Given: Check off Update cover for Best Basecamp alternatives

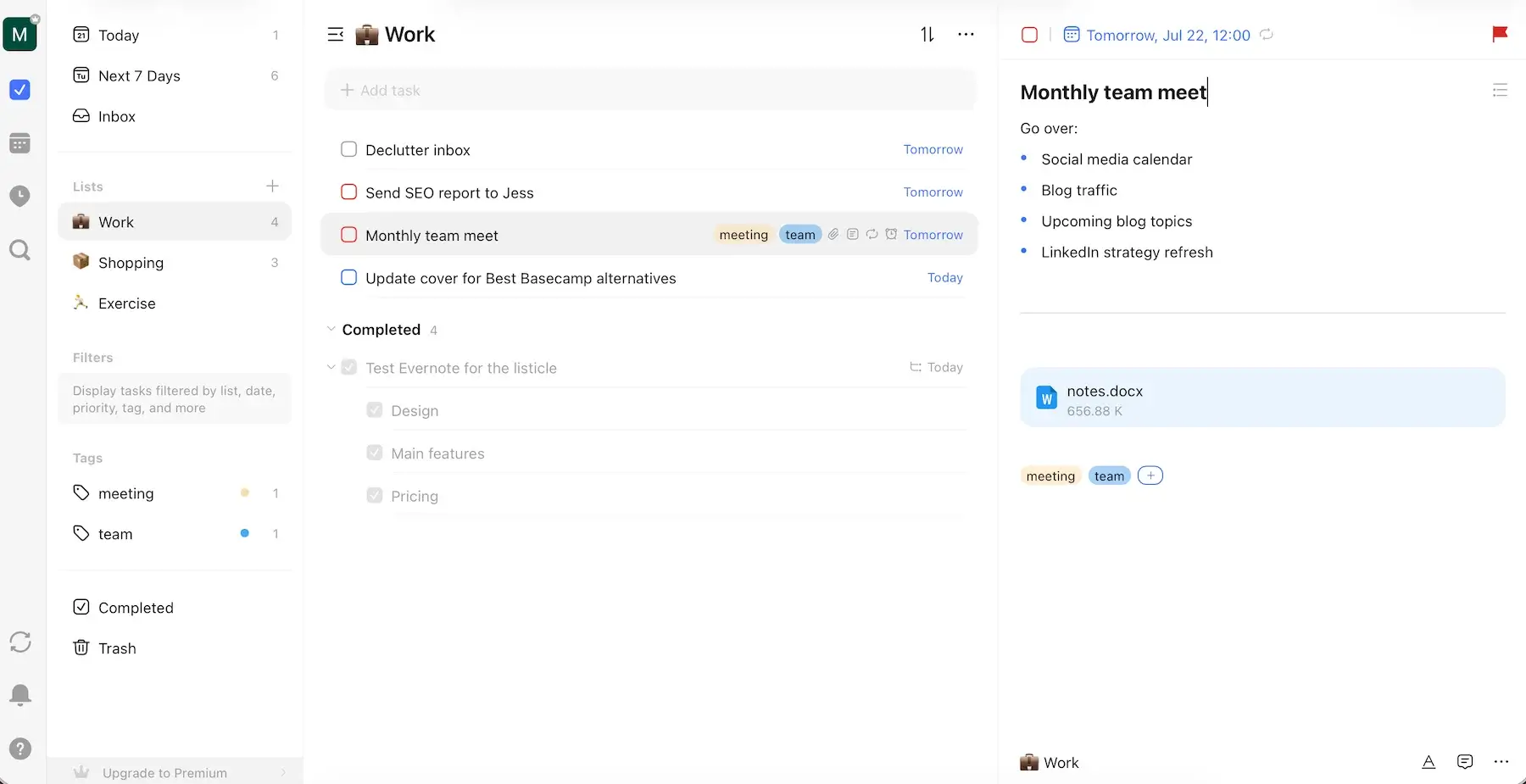Looking at the screenshot, I should pyautogui.click(x=348, y=277).
